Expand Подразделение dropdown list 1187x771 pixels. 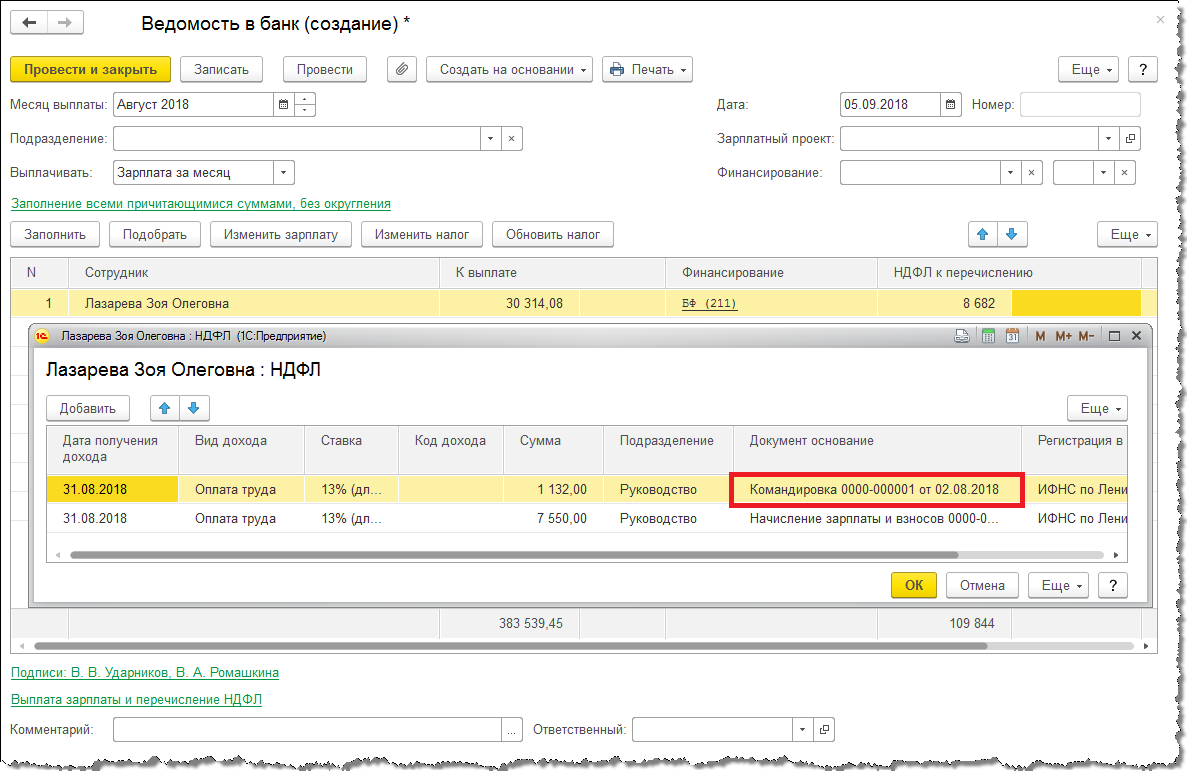(x=491, y=139)
